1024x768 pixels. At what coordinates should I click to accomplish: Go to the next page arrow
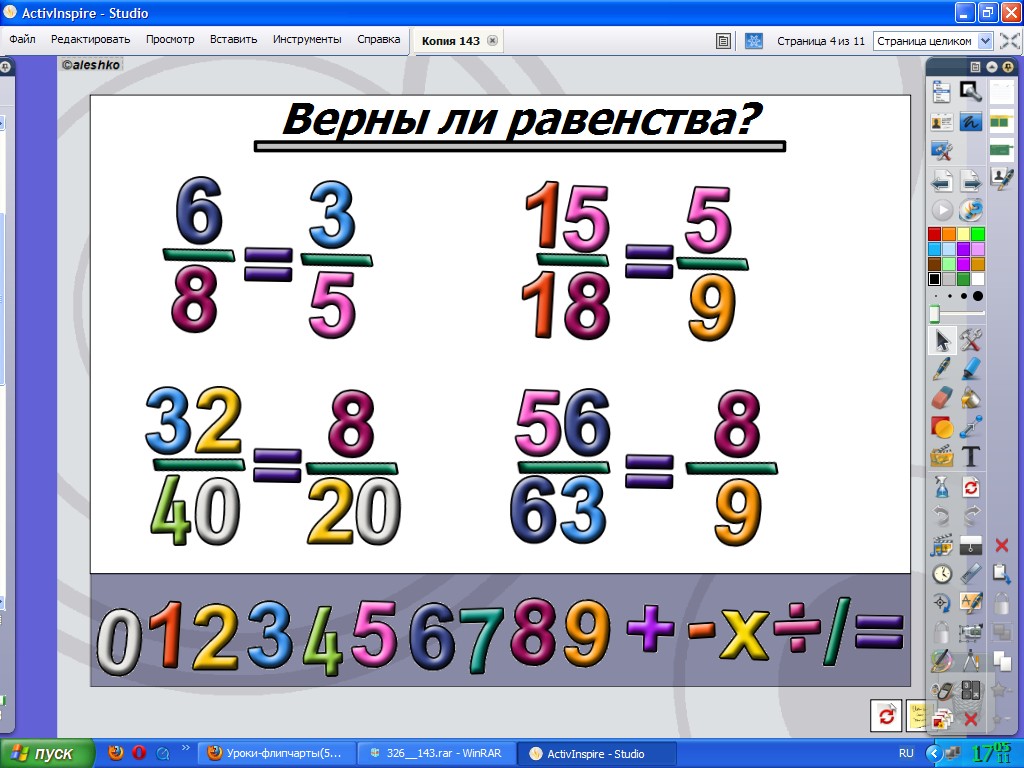tap(971, 181)
